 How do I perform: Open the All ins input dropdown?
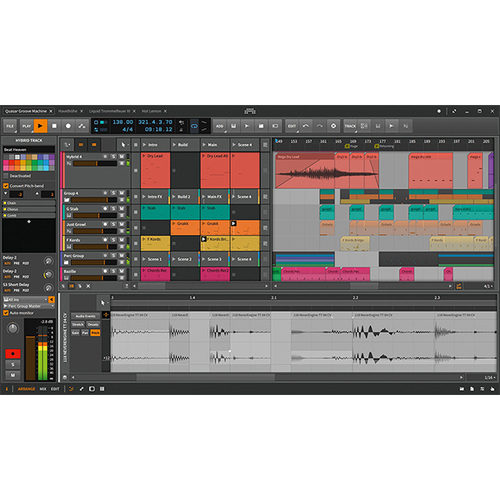coord(25,299)
